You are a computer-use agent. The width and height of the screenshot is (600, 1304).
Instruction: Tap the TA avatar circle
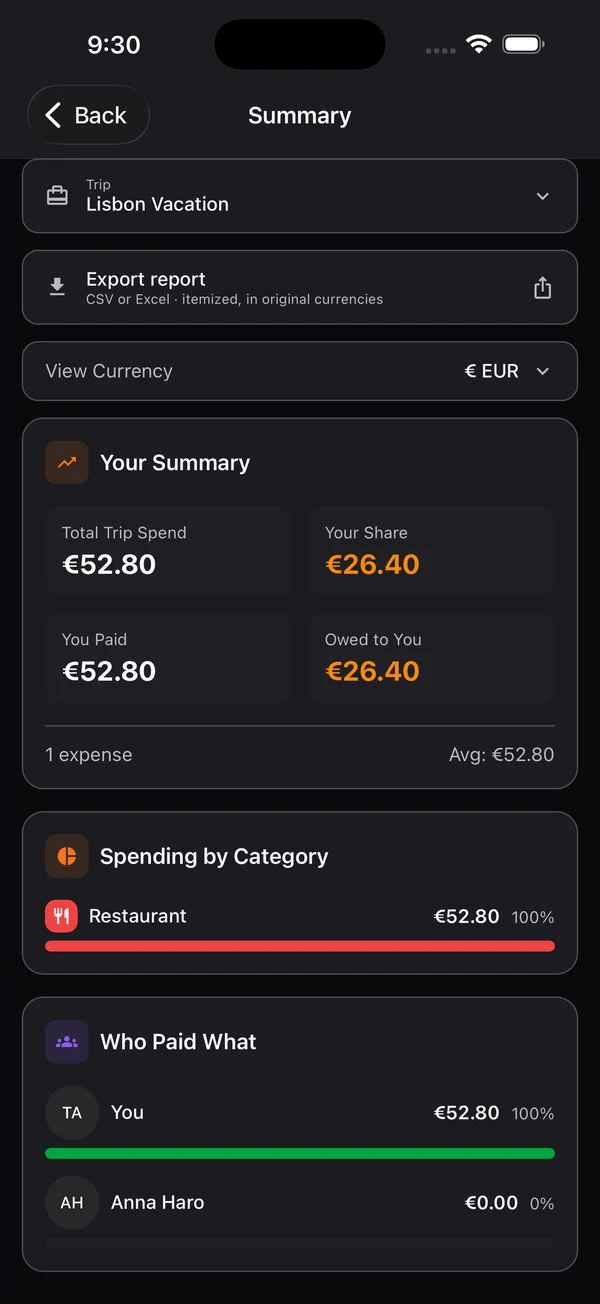(x=72, y=1113)
